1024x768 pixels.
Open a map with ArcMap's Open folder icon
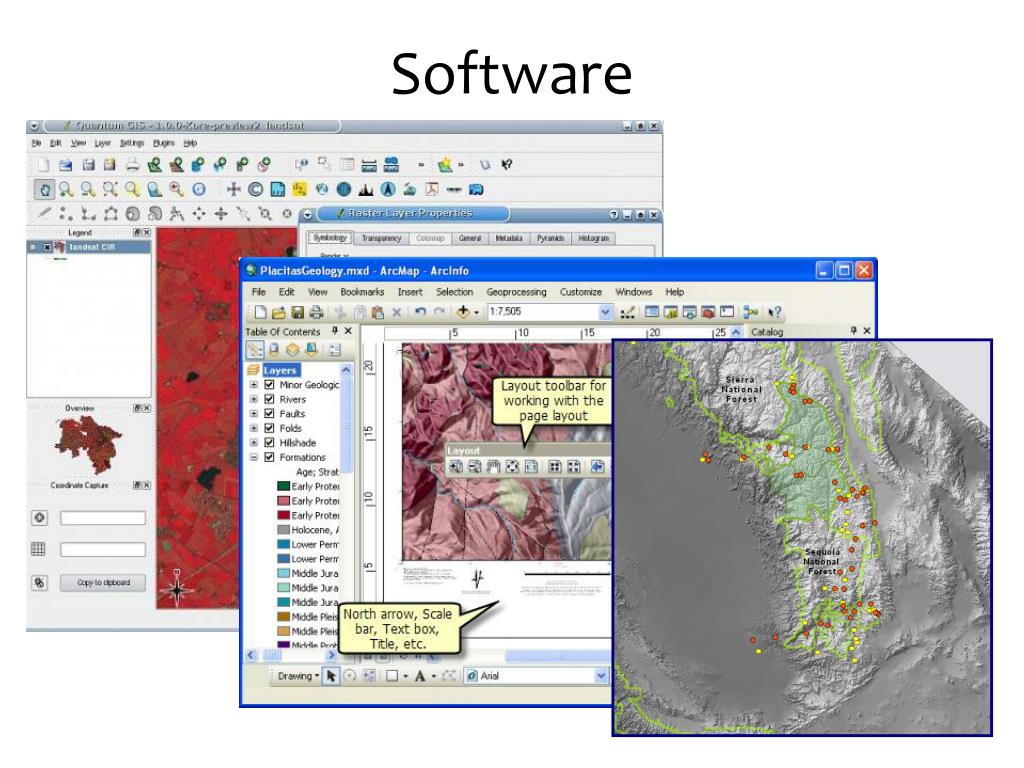[x=279, y=313]
